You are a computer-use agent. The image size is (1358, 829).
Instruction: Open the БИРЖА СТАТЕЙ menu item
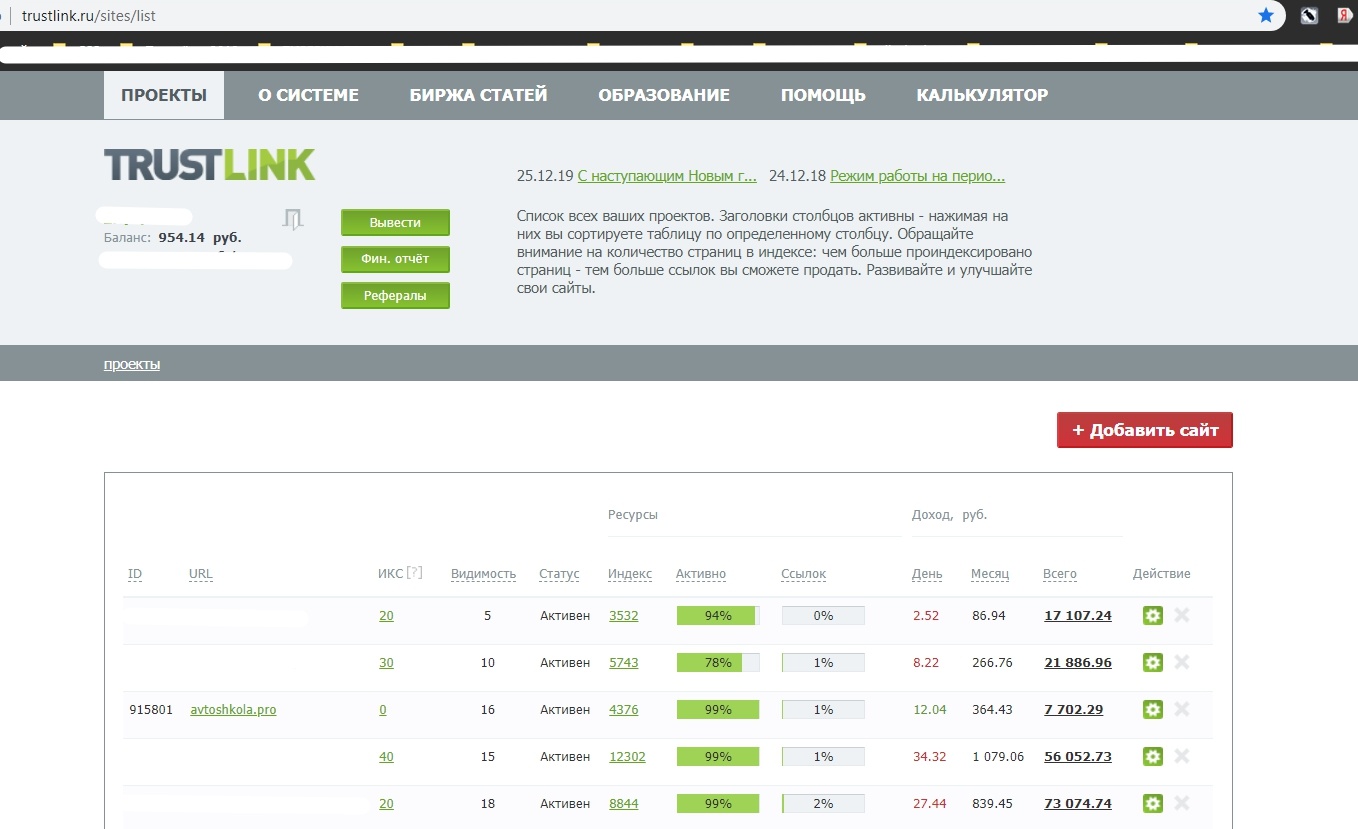pos(478,95)
